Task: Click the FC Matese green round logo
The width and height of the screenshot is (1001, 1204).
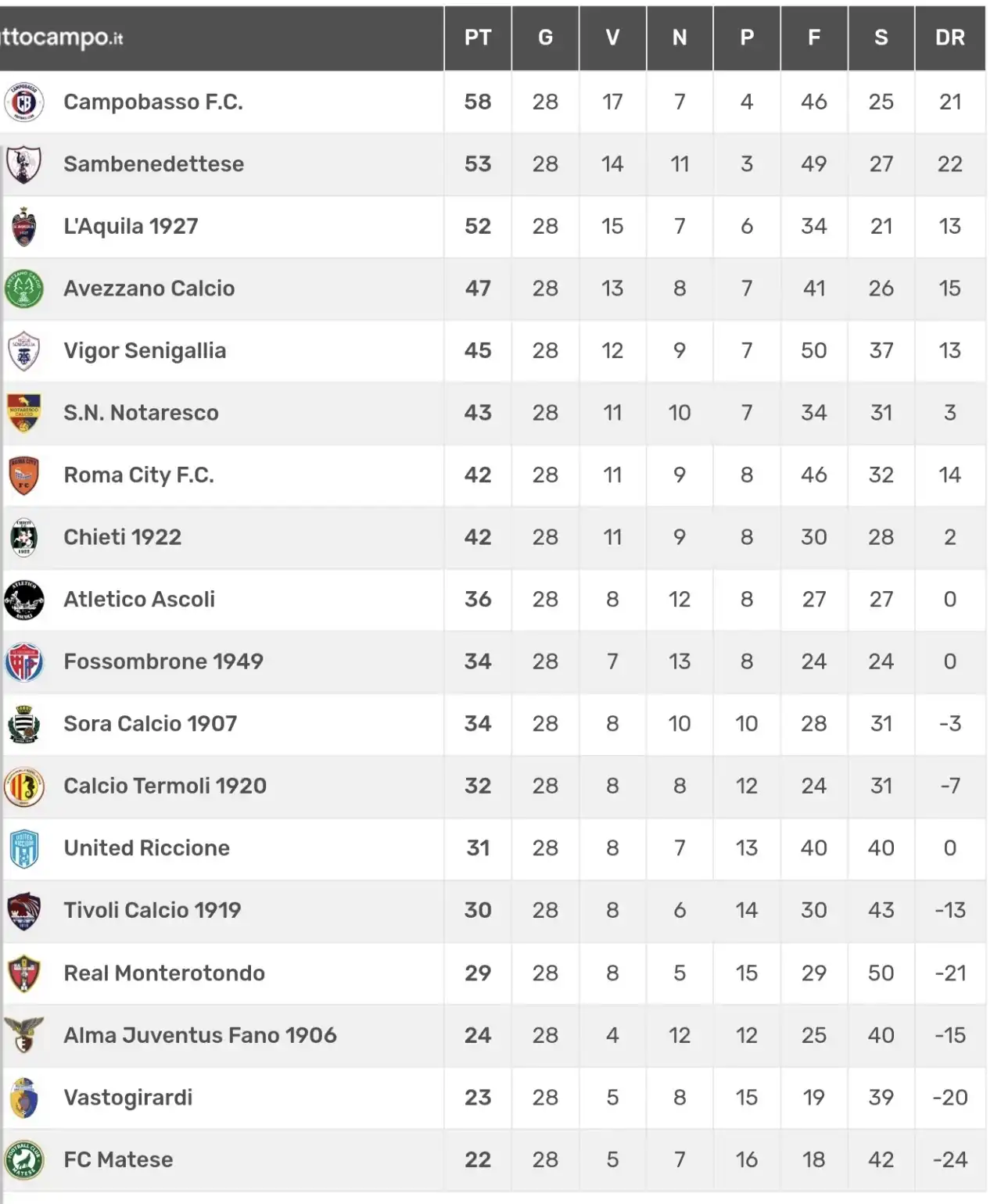Action: point(24,1160)
